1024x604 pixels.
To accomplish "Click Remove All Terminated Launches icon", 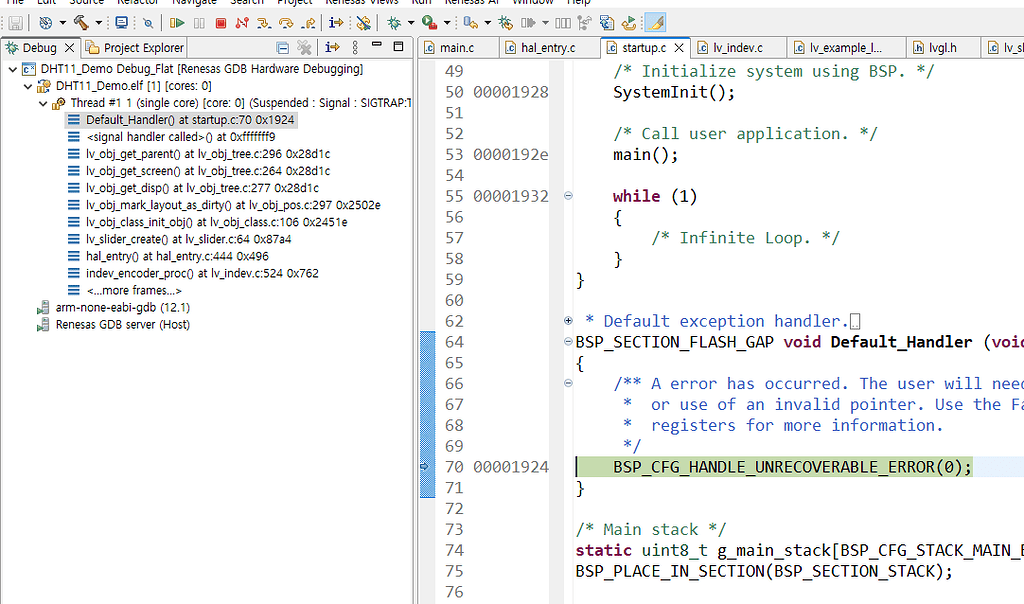I will (x=304, y=47).
